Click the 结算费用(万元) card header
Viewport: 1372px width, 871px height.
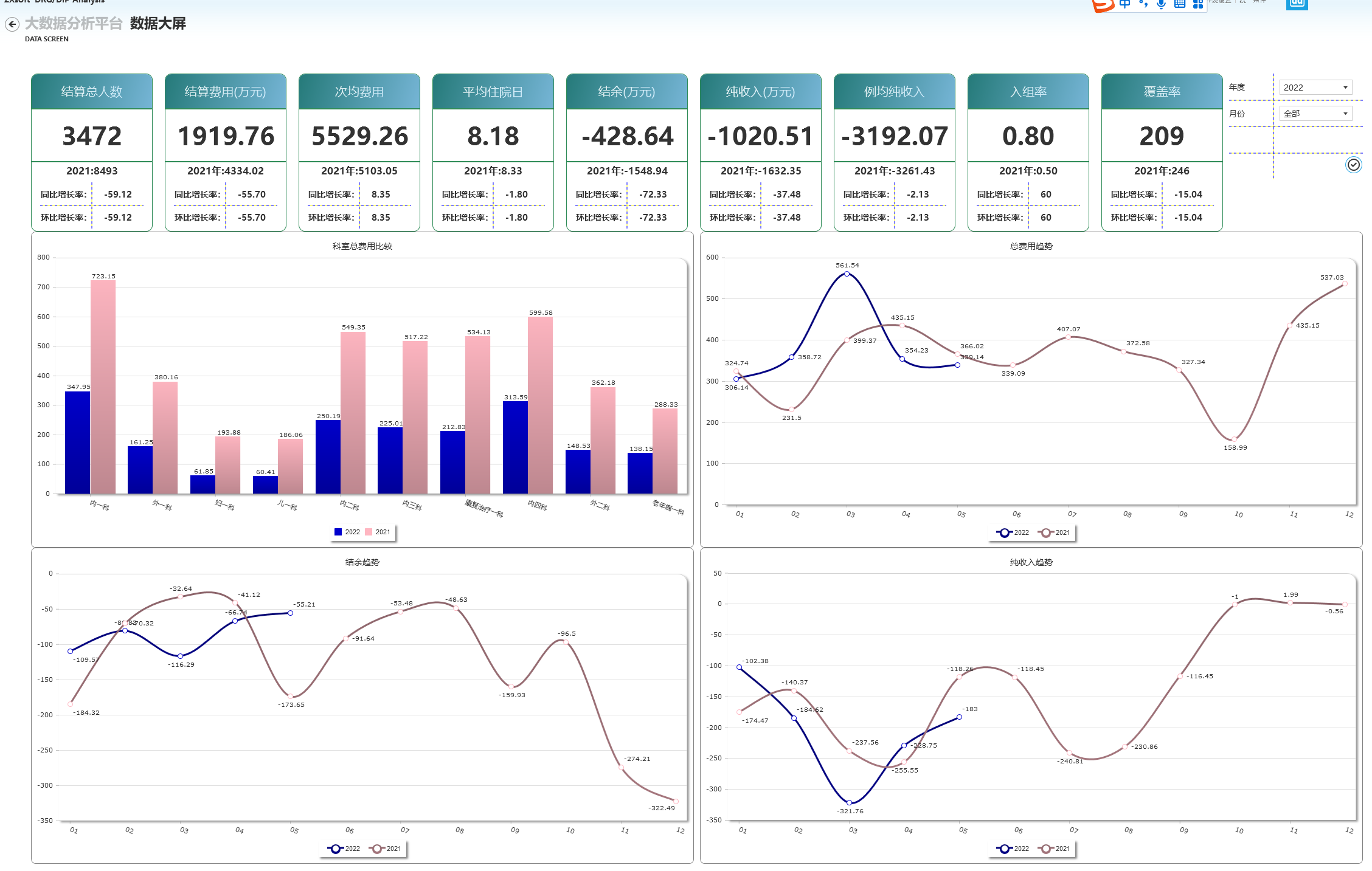226,92
